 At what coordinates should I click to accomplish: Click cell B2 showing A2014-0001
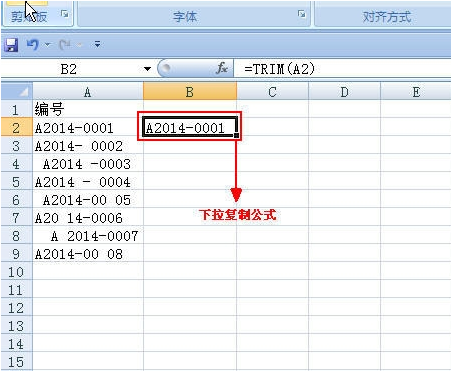pos(190,127)
